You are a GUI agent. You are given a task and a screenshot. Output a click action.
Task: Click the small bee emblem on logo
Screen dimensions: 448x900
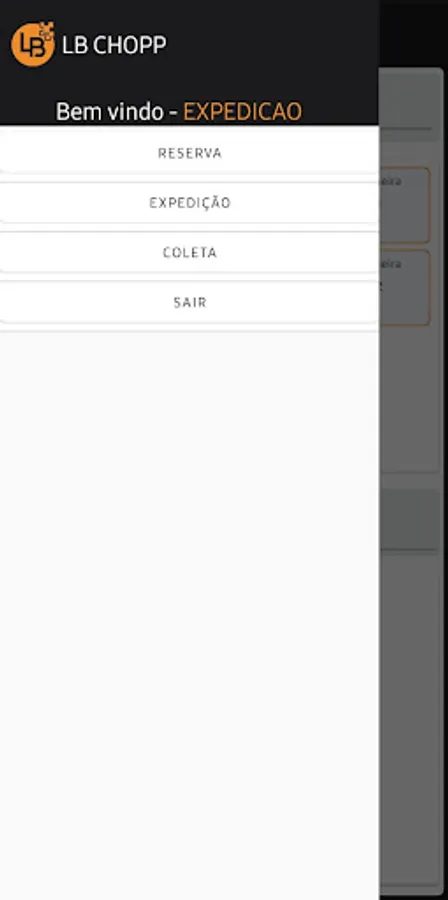click(x=47, y=29)
